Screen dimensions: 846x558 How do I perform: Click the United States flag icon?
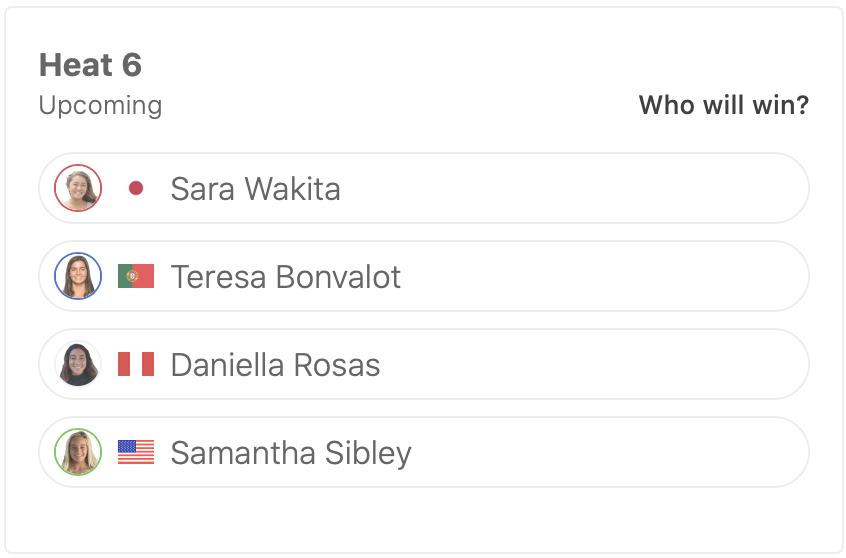point(136,452)
